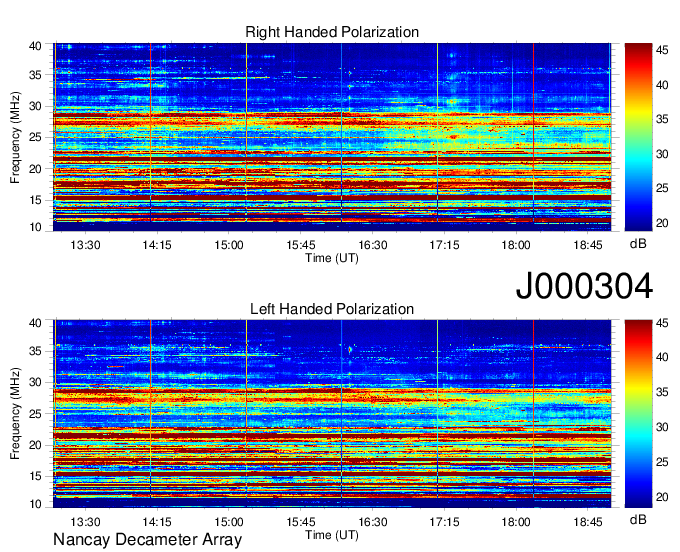Viewport: 680px width, 552px height.
Task: Click inside the Right Handed Polarization spectrogram
Action: (x=332, y=137)
